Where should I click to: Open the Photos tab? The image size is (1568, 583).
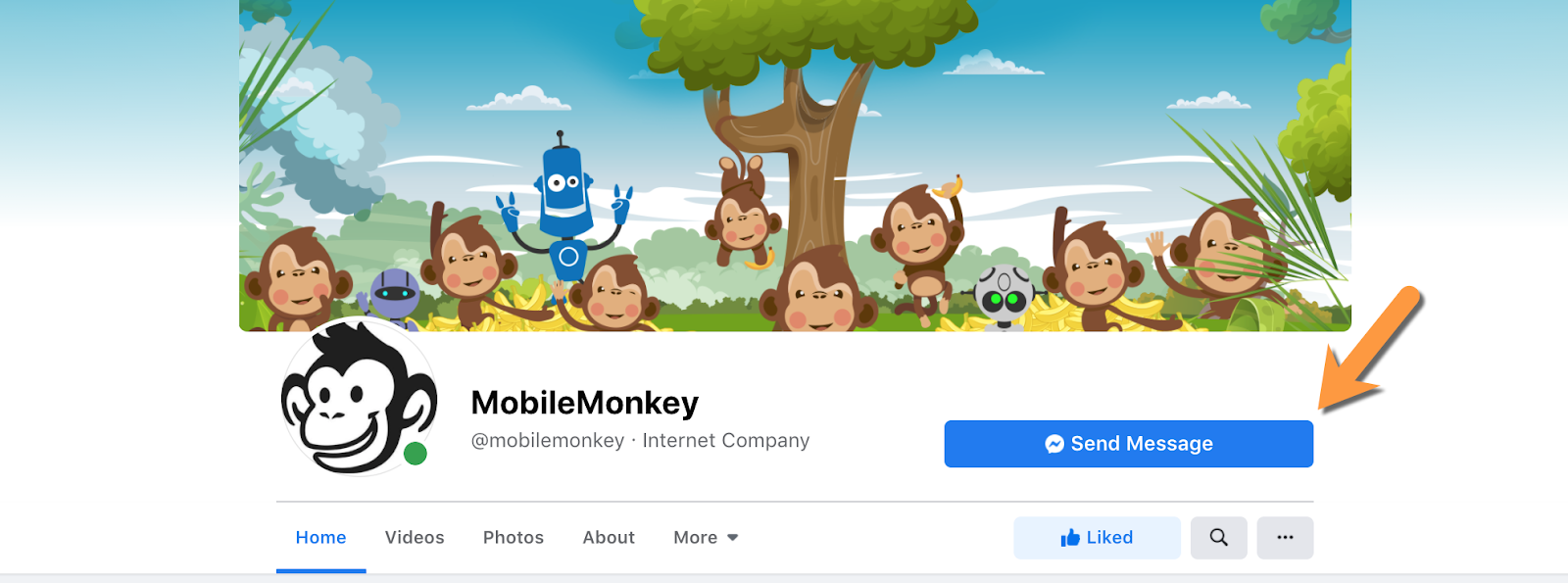514,538
